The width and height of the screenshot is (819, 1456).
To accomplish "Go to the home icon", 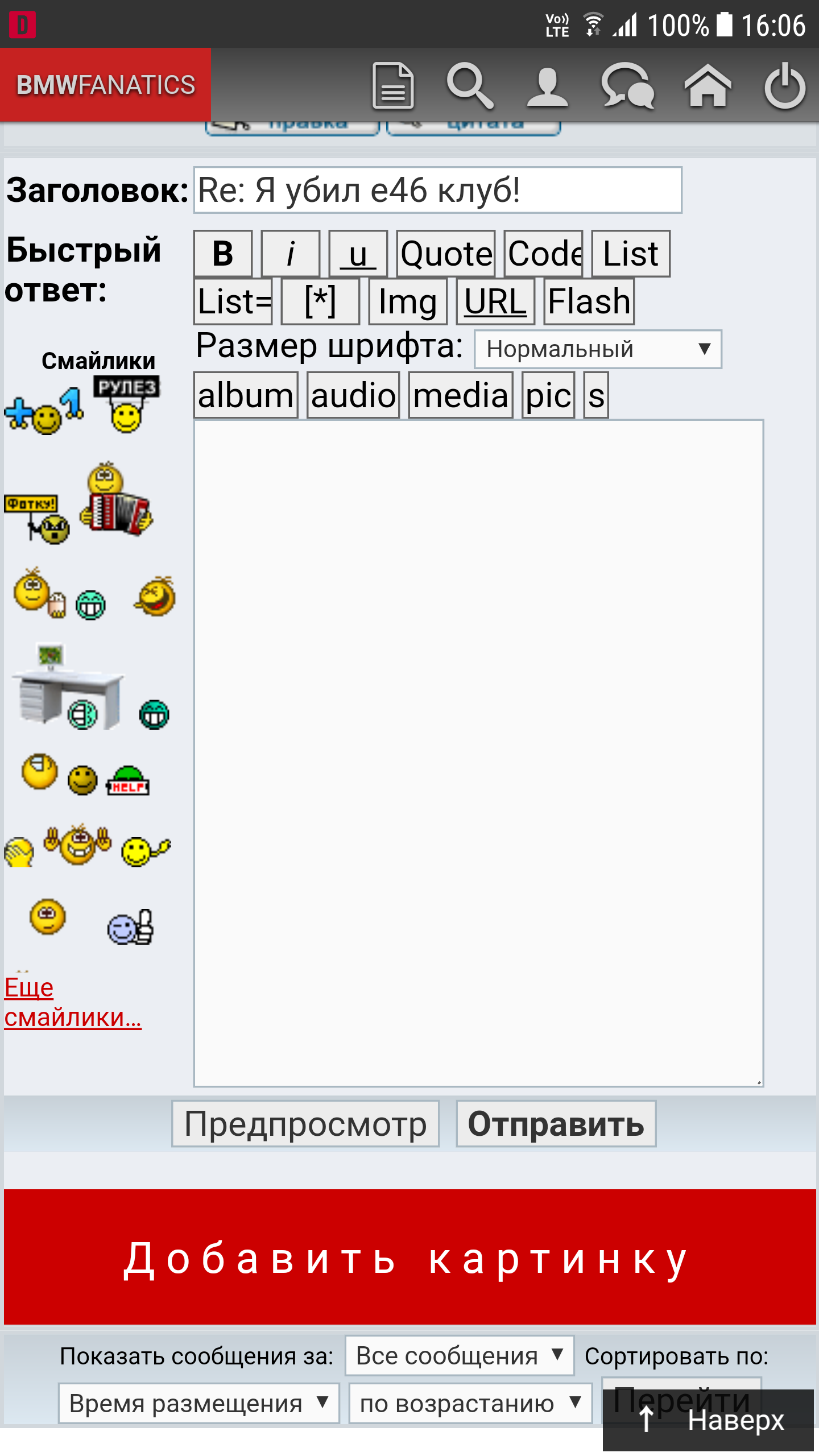I will [707, 85].
